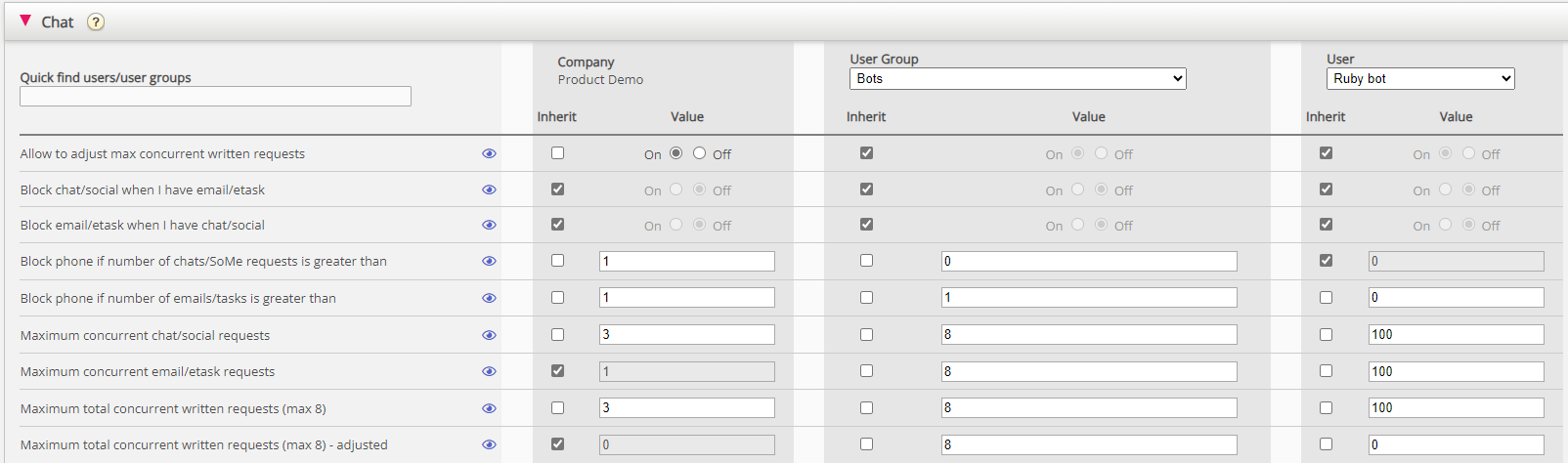Click eye icon for Maximum concurrent chat/social requests
This screenshot has height=463, width=1568.
coord(489,335)
